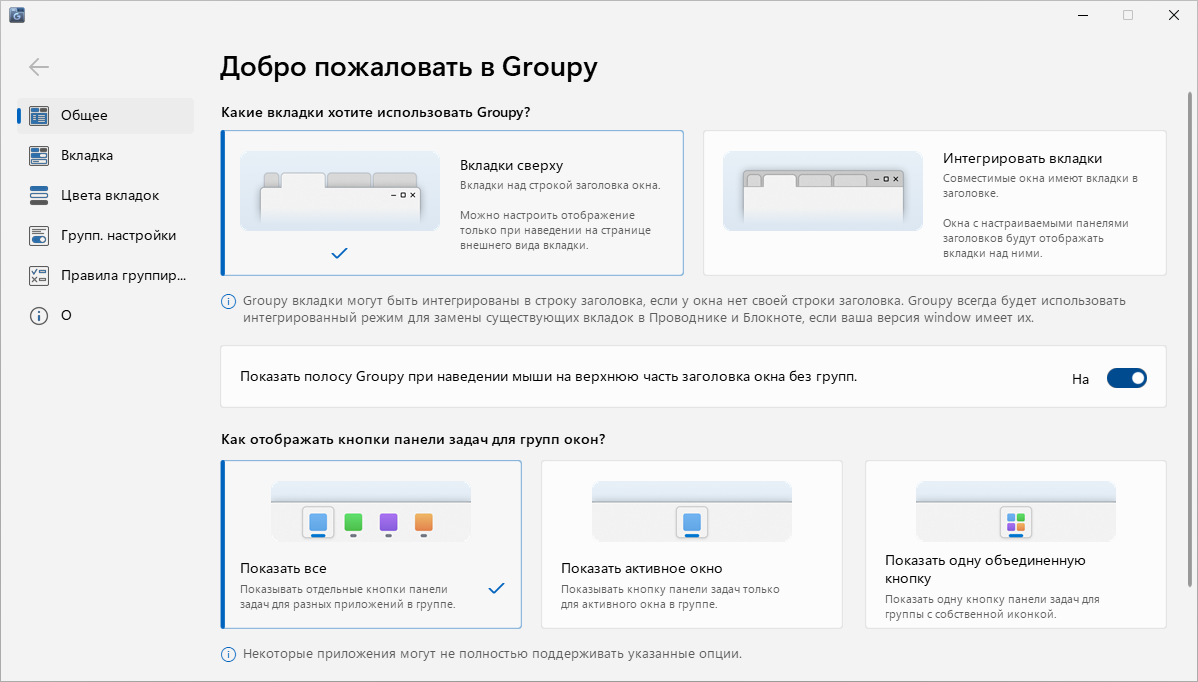Select the Интегрировать вкладки option

pyautogui.click(x=935, y=202)
